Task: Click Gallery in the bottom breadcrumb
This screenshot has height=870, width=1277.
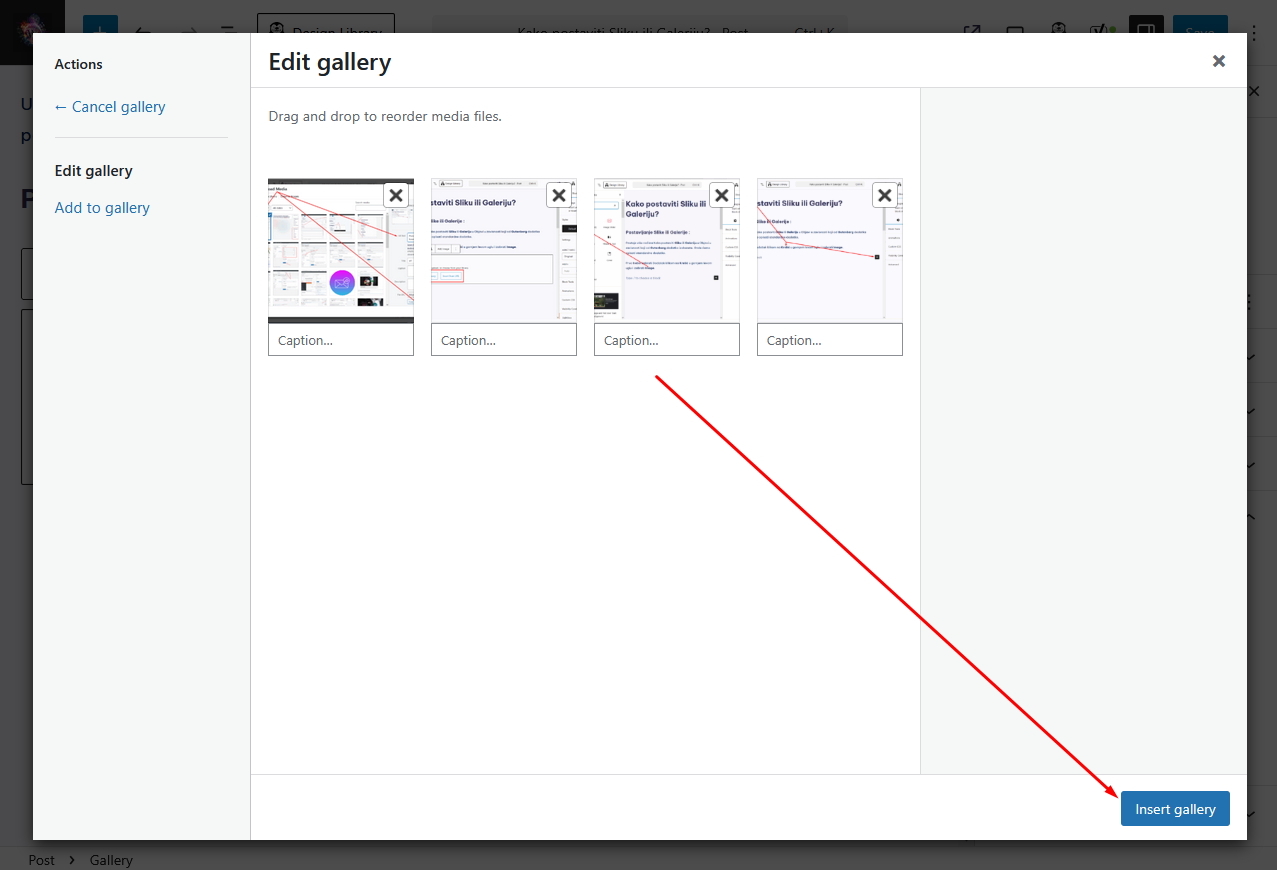Action: tap(111, 860)
